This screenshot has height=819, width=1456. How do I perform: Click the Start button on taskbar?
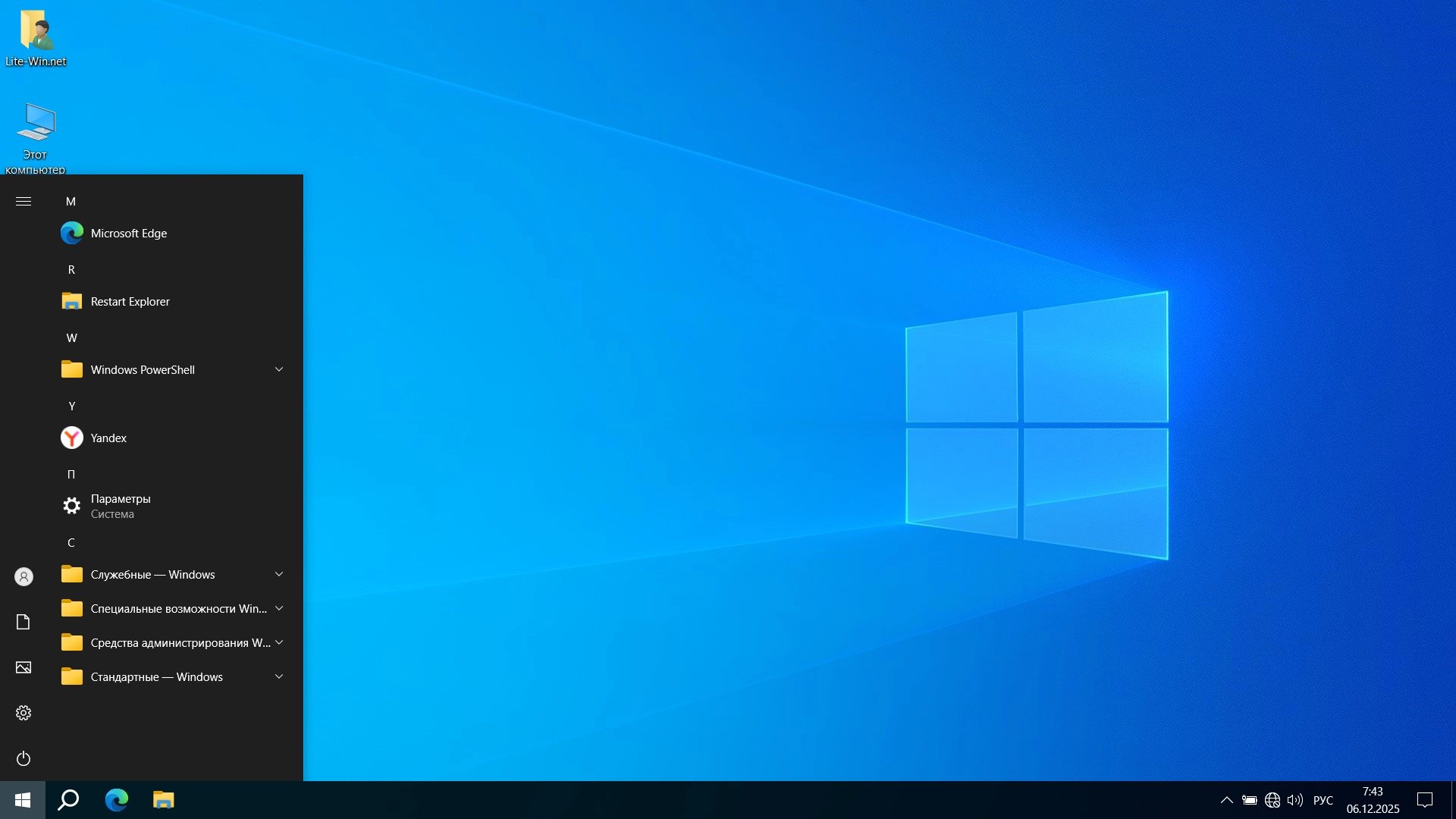coord(22,800)
